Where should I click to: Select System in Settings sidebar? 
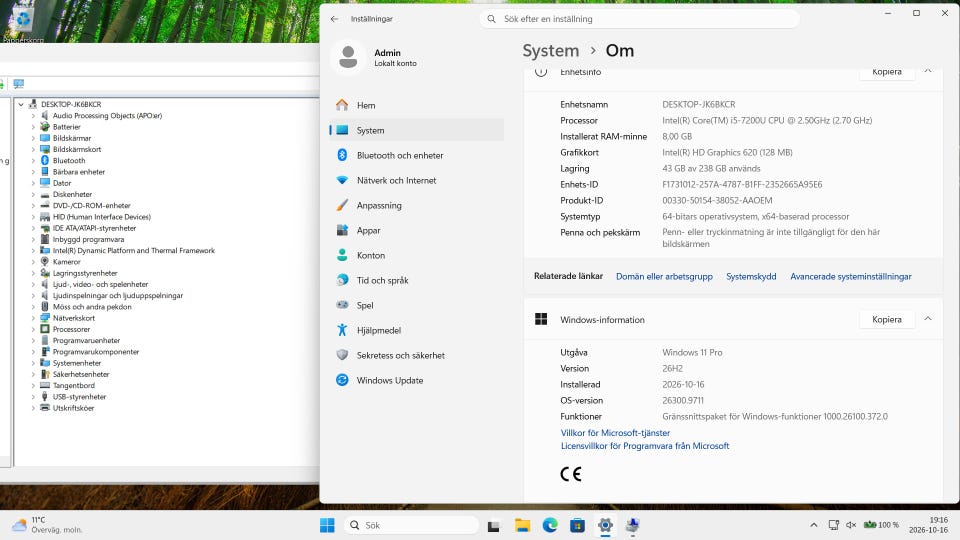point(416,130)
